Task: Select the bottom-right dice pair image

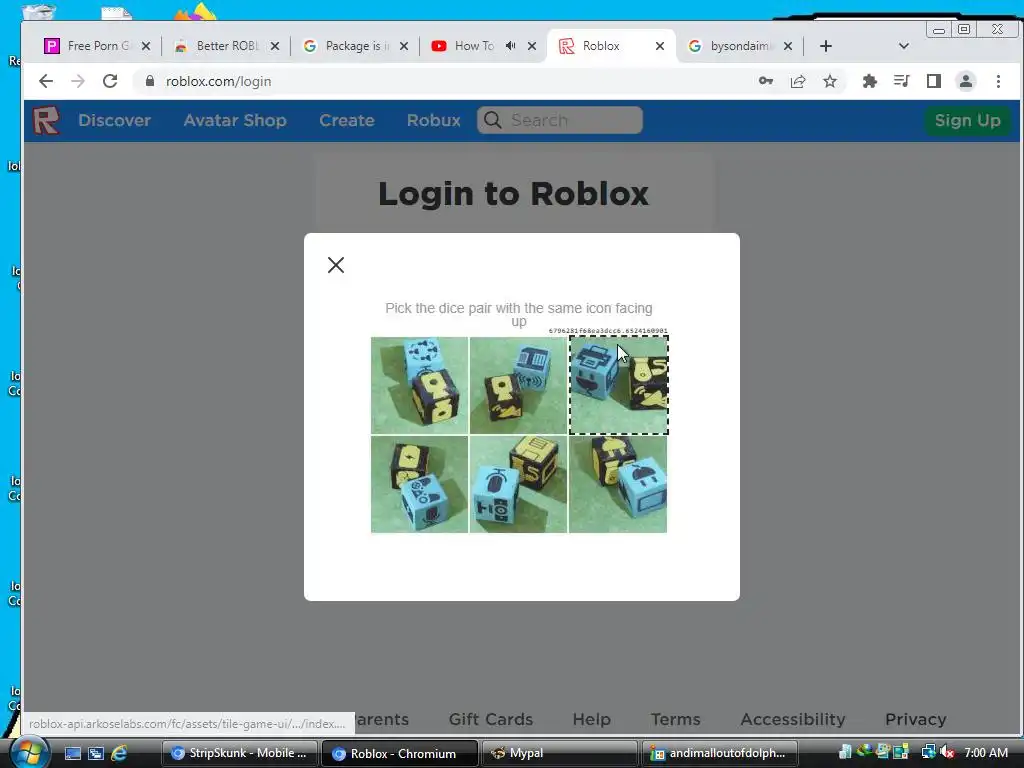Action: 618,484
